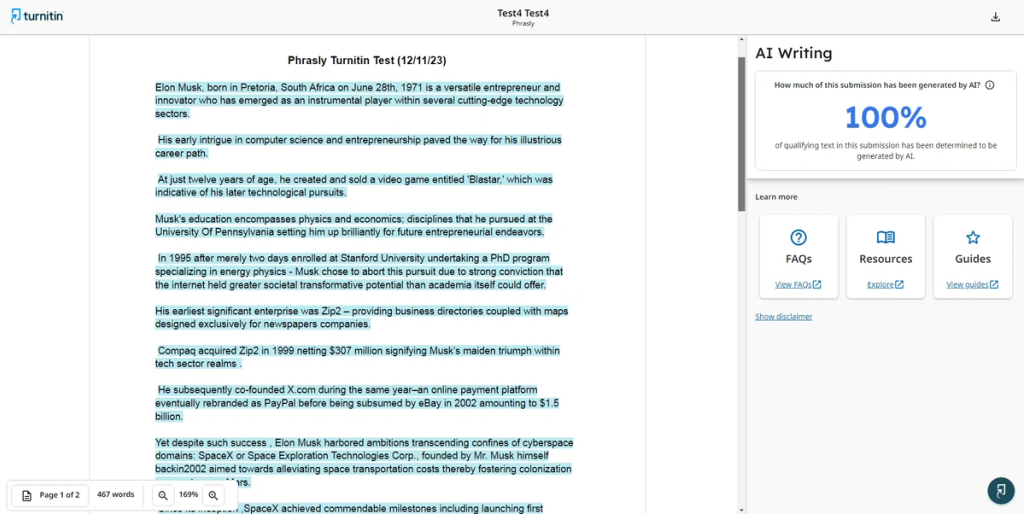Image resolution: width=1024 pixels, height=514 pixels.
Task: Click the Guides star icon
Action: pyautogui.click(x=972, y=237)
